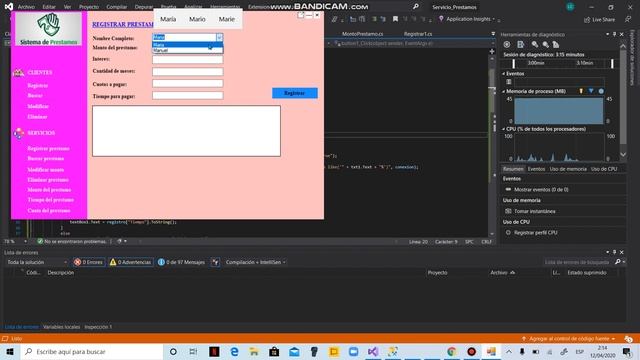The image size is (640, 360).
Task: Click the Visual Studio search magnifier icon
Action: [416, 7]
